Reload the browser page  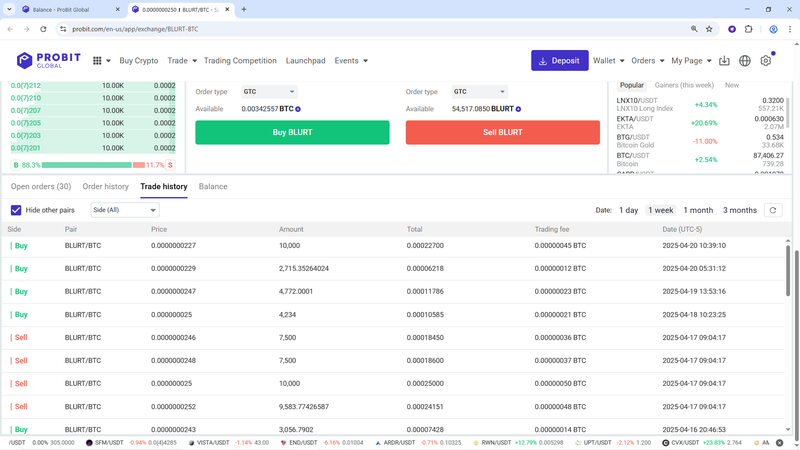(43, 29)
